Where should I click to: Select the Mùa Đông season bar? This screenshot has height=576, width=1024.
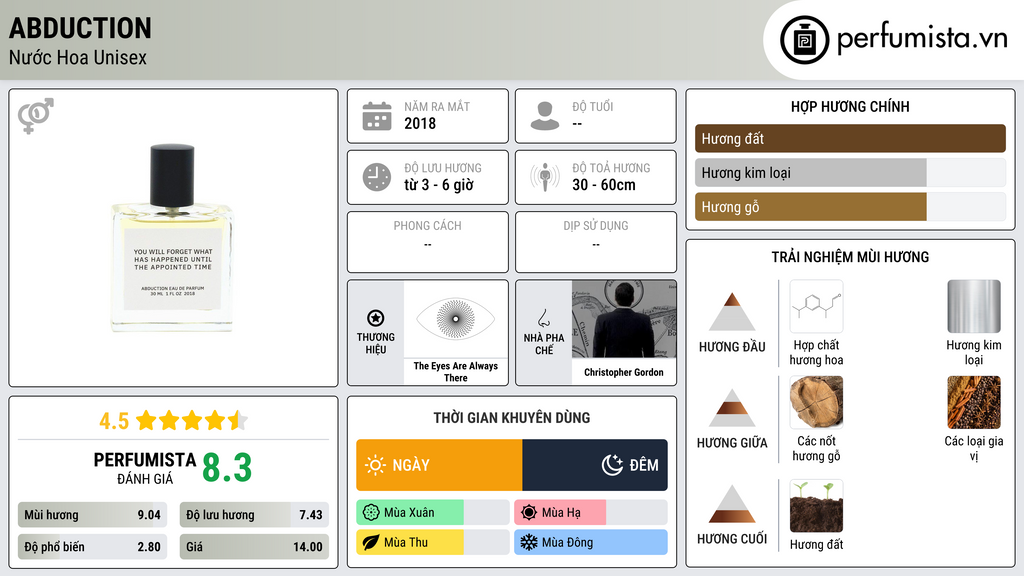coord(590,542)
